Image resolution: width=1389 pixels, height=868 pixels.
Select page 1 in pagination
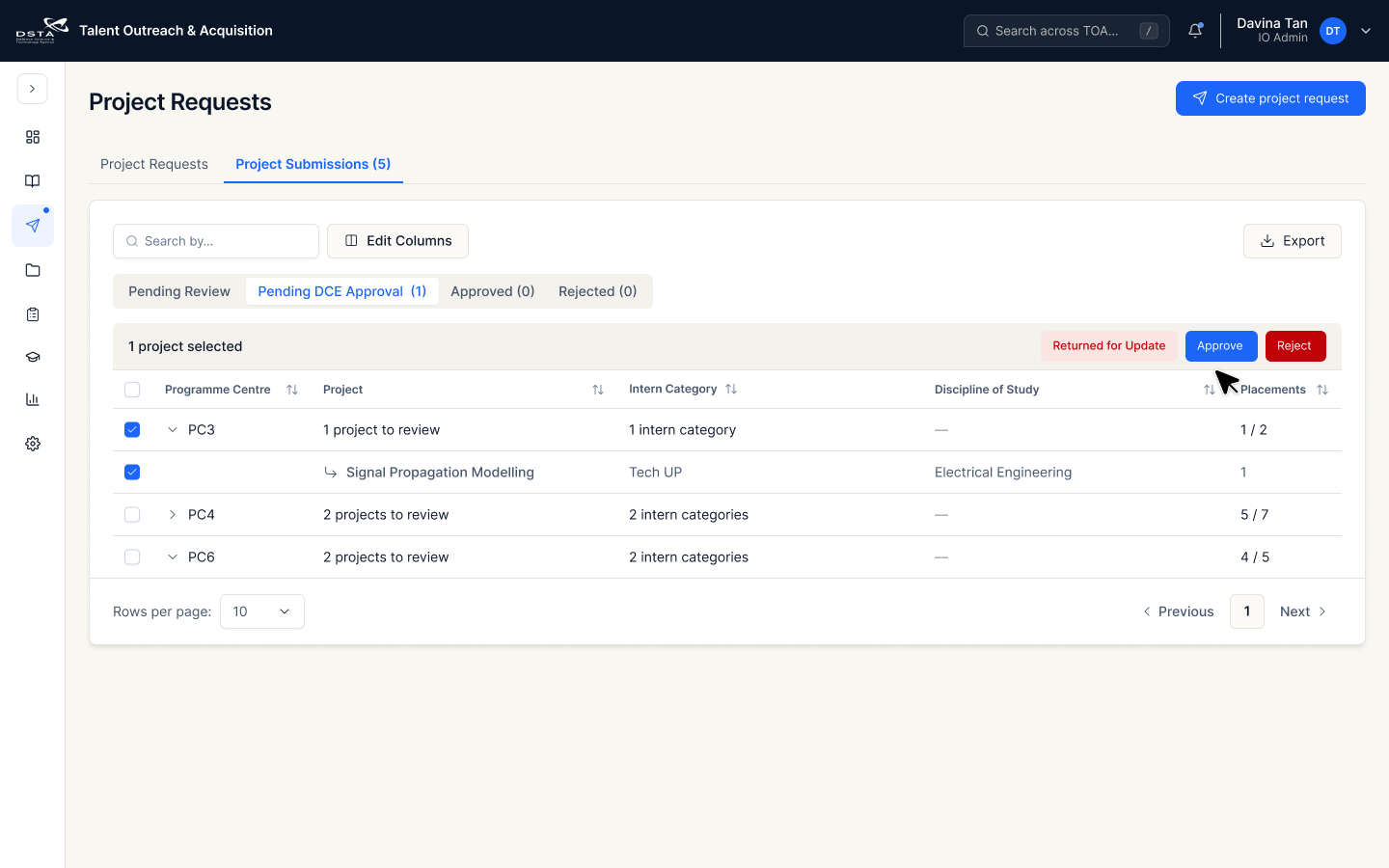pos(1247,611)
